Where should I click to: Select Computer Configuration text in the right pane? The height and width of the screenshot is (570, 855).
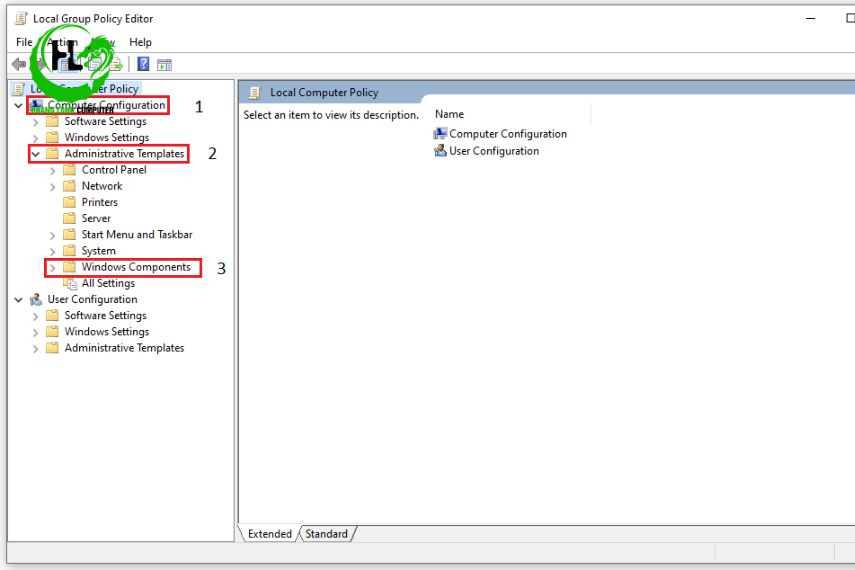click(508, 134)
